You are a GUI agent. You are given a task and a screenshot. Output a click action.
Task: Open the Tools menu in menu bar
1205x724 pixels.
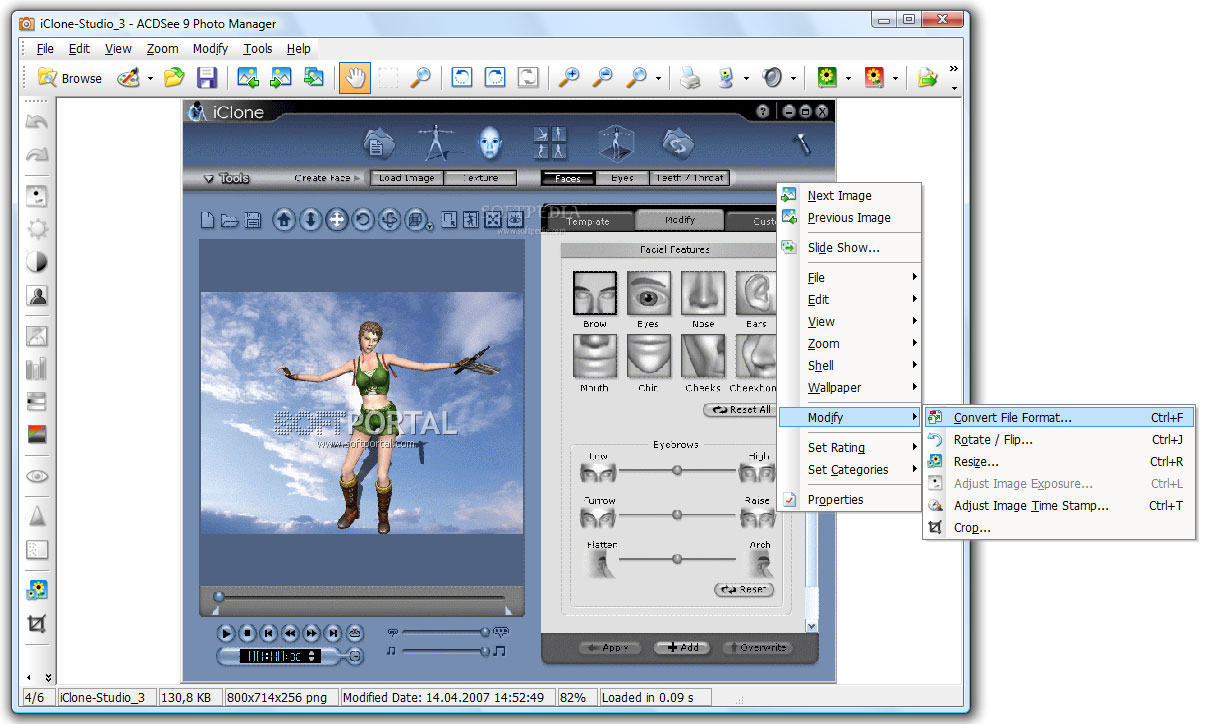(x=257, y=48)
